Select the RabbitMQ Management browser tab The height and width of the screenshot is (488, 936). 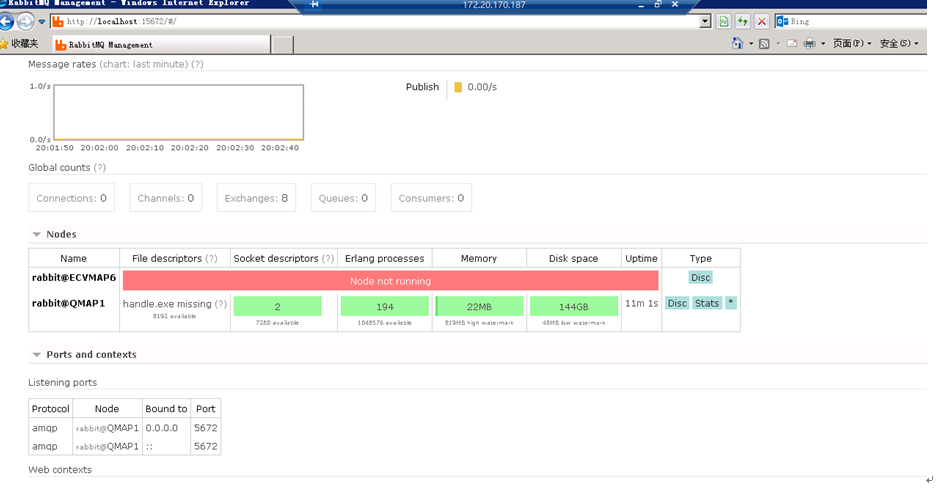(161, 44)
